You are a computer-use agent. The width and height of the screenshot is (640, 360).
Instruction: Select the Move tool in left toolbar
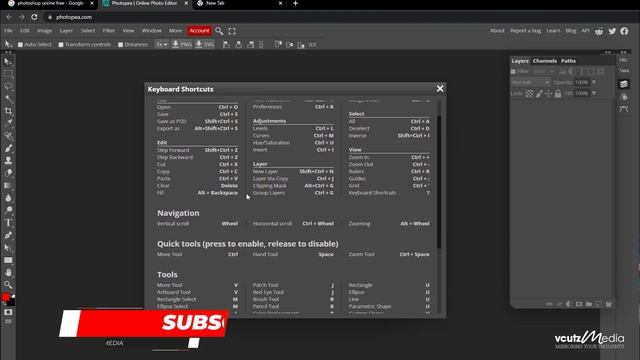[x=8, y=62]
